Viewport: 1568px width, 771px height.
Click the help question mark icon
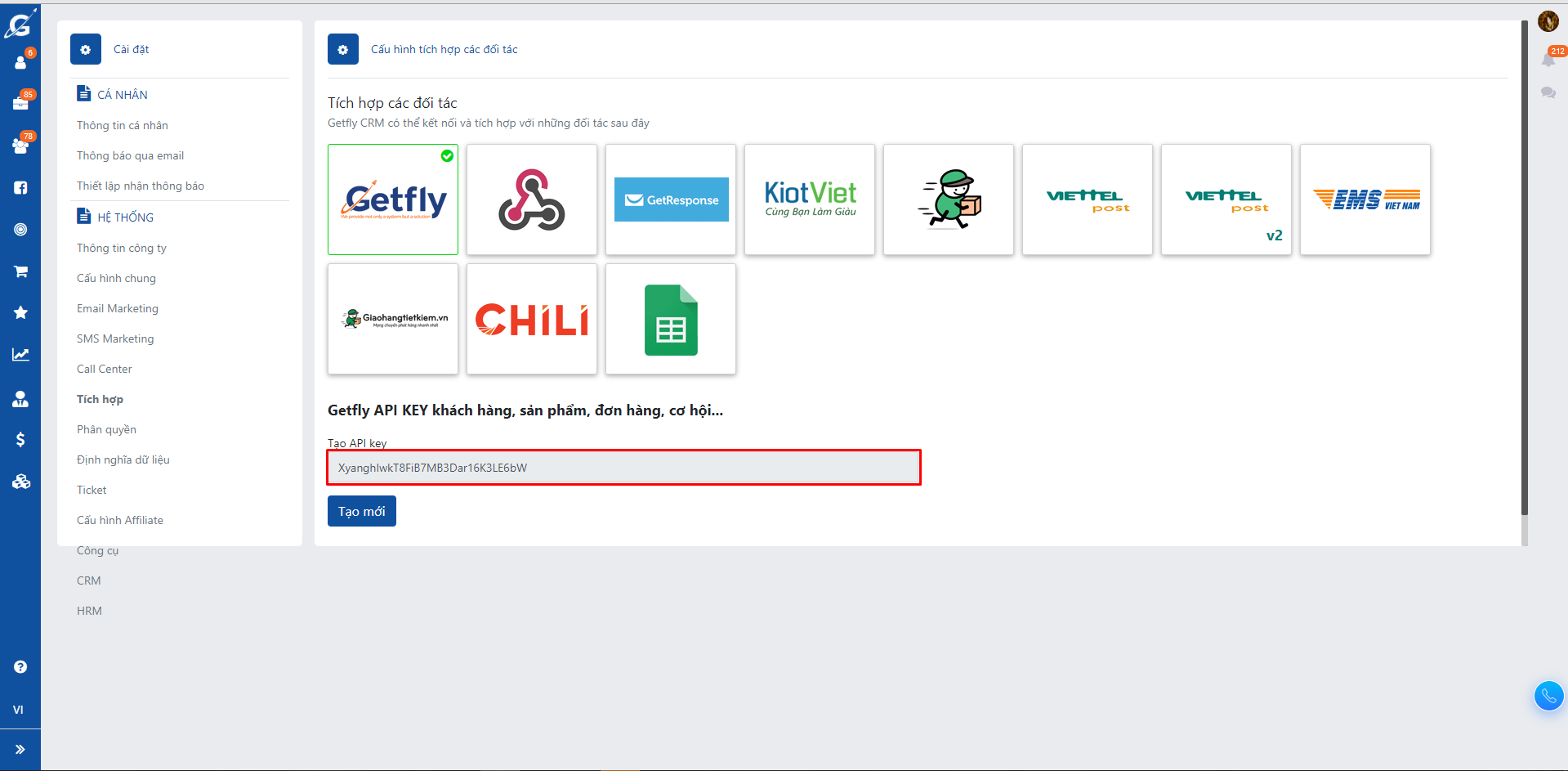click(x=20, y=667)
